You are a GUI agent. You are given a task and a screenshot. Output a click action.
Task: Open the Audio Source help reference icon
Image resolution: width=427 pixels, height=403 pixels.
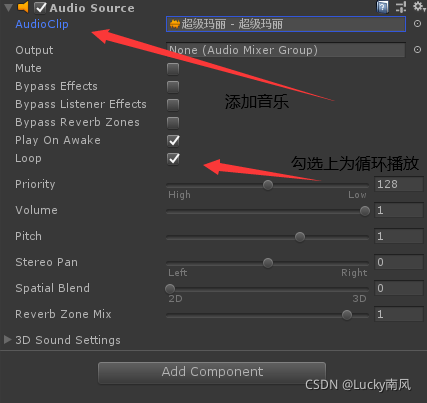click(382, 7)
